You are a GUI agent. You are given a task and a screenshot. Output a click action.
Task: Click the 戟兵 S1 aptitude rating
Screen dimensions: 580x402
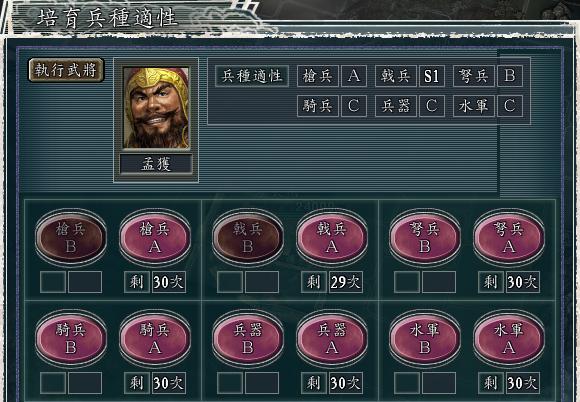point(432,76)
